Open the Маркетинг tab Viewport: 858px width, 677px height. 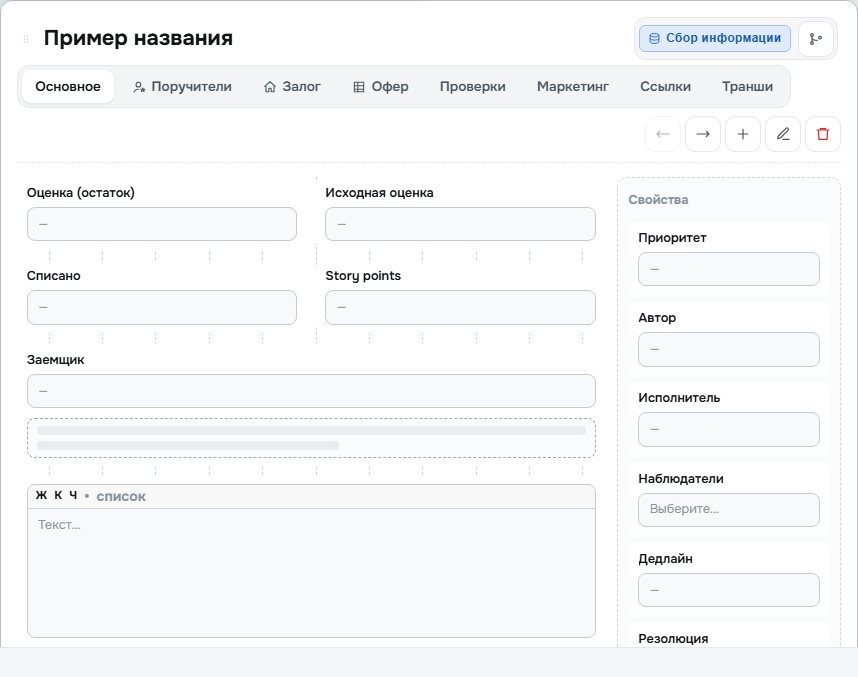pos(573,86)
